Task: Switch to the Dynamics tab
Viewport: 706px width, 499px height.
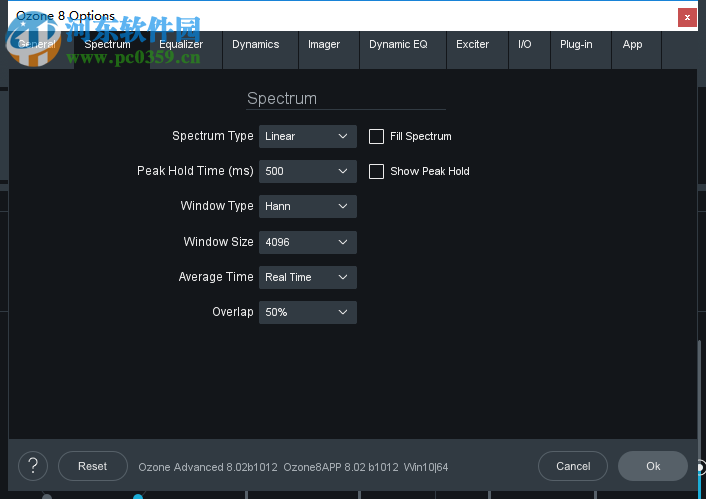Action: [x=260, y=50]
